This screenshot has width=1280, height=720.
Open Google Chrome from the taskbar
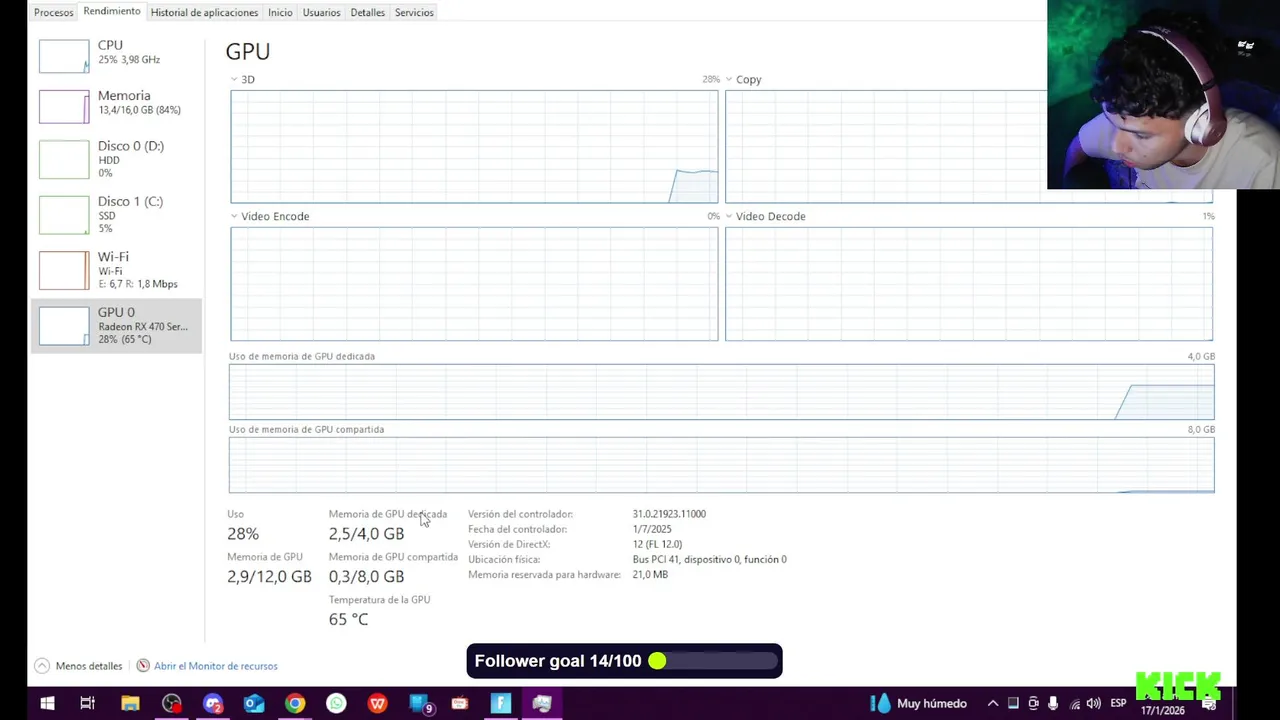click(295, 704)
